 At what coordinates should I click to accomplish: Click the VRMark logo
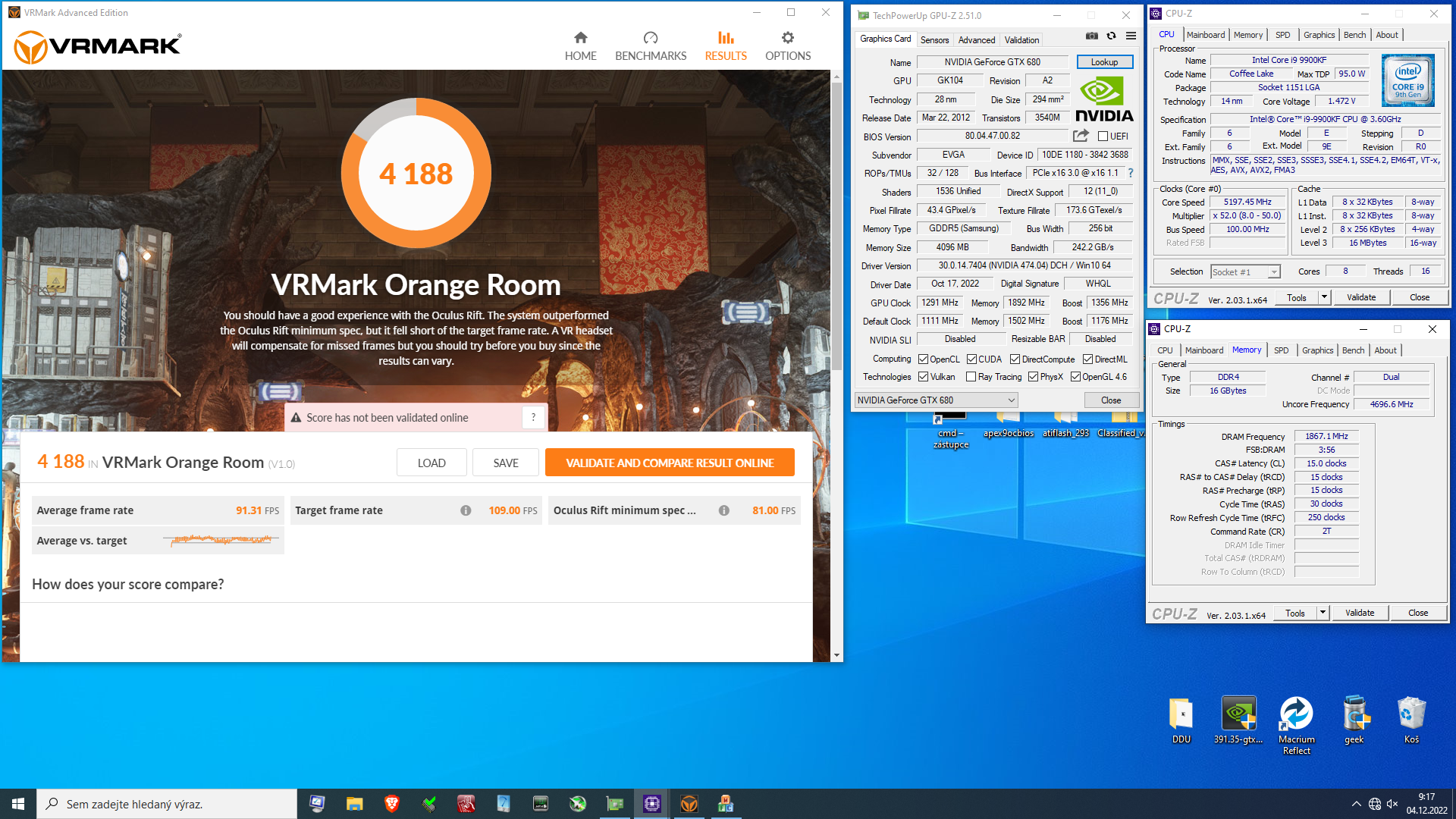tap(98, 47)
